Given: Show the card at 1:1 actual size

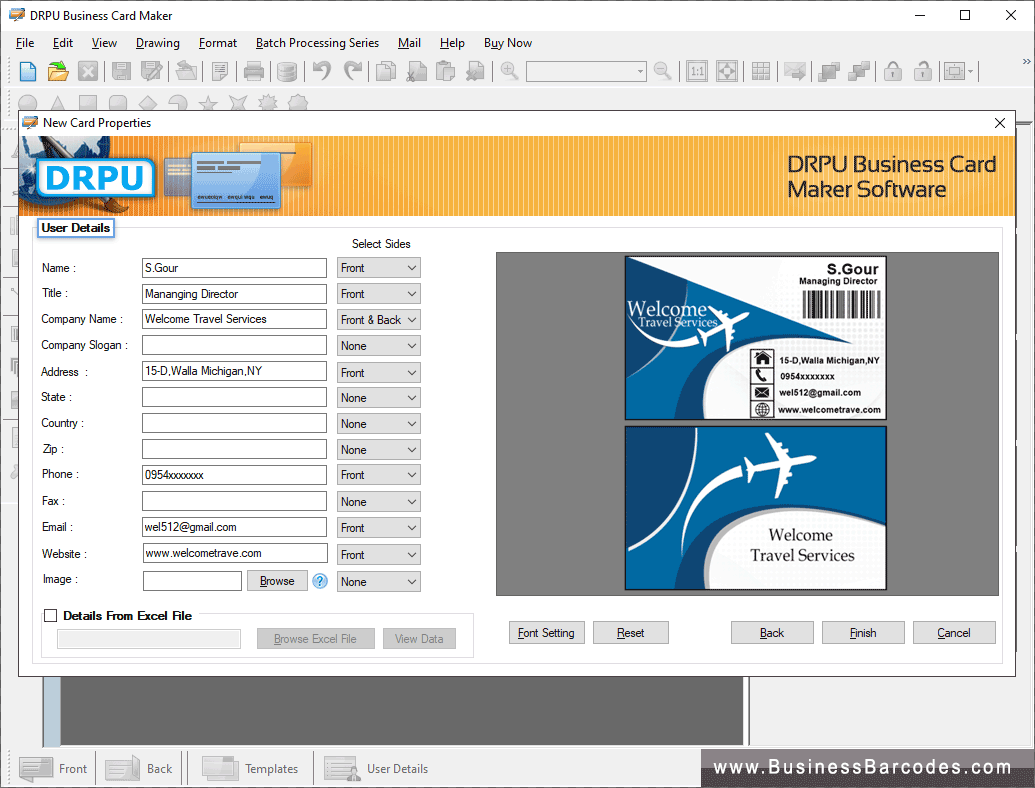Looking at the screenshot, I should (x=697, y=71).
